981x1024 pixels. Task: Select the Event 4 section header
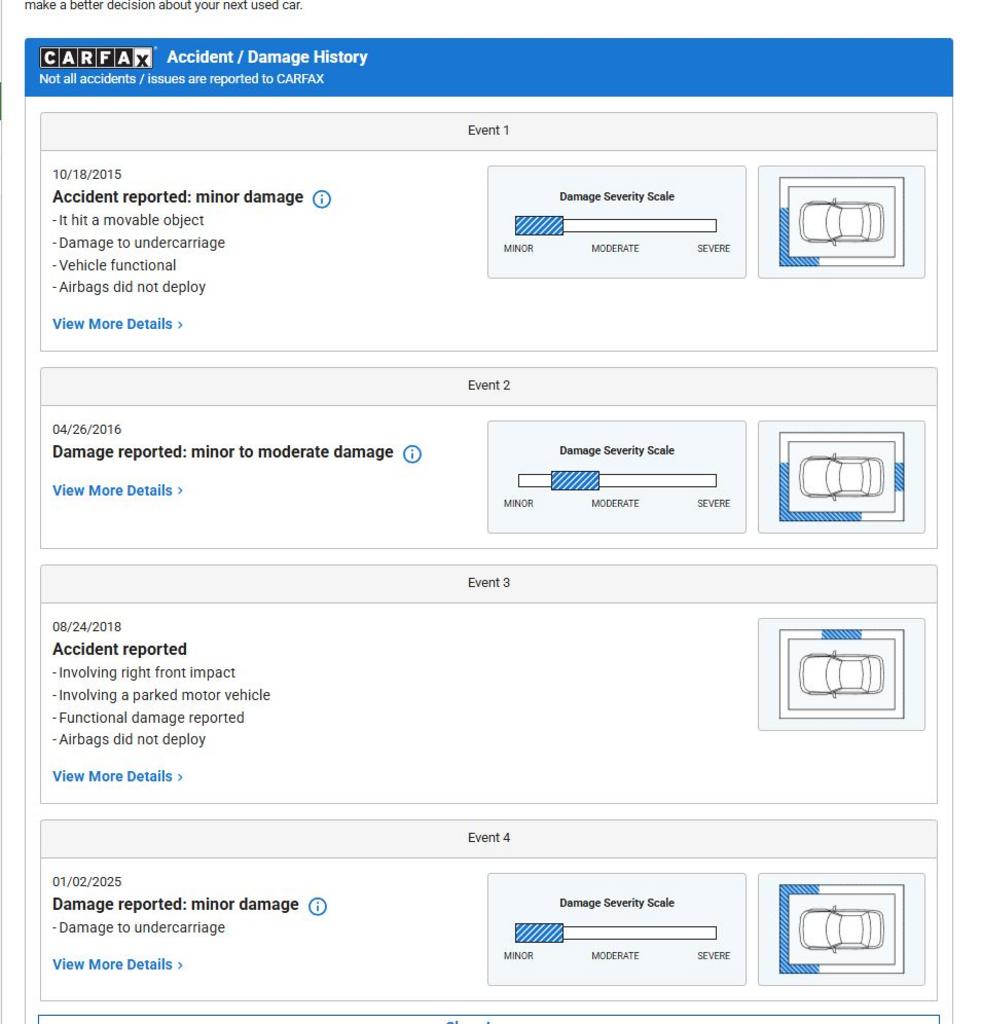click(x=488, y=838)
